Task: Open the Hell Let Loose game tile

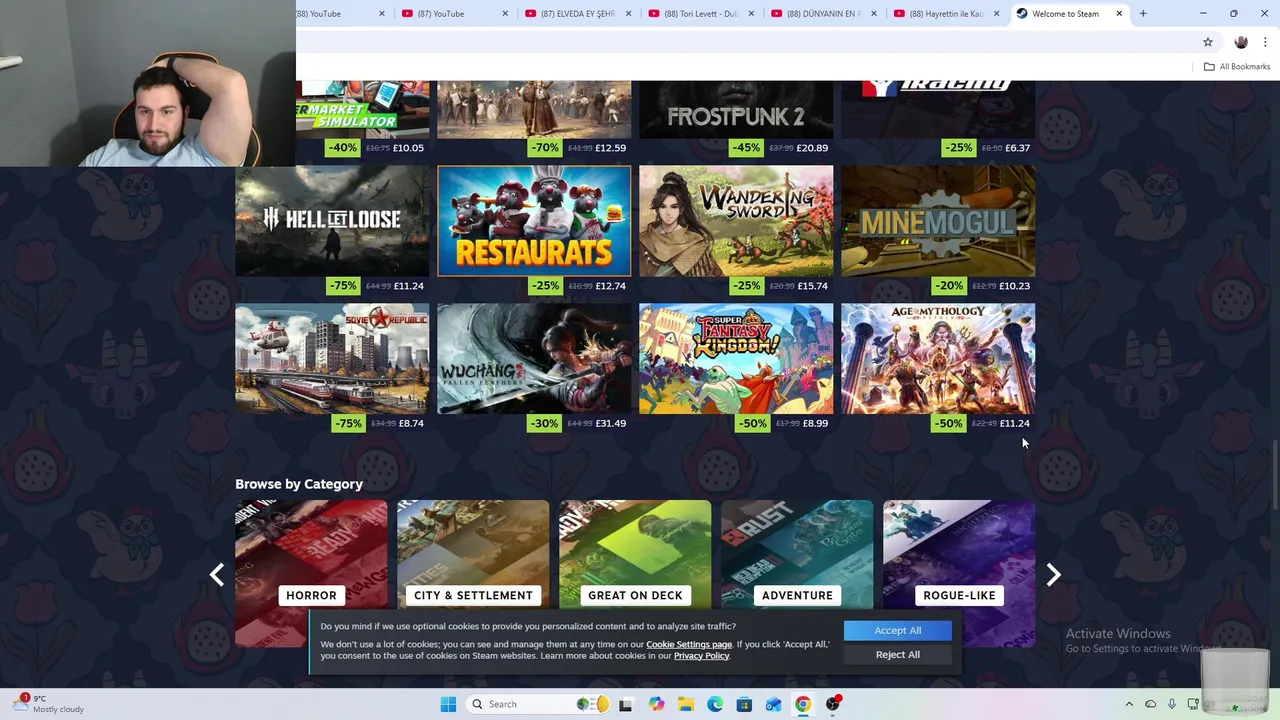Action: coord(332,221)
